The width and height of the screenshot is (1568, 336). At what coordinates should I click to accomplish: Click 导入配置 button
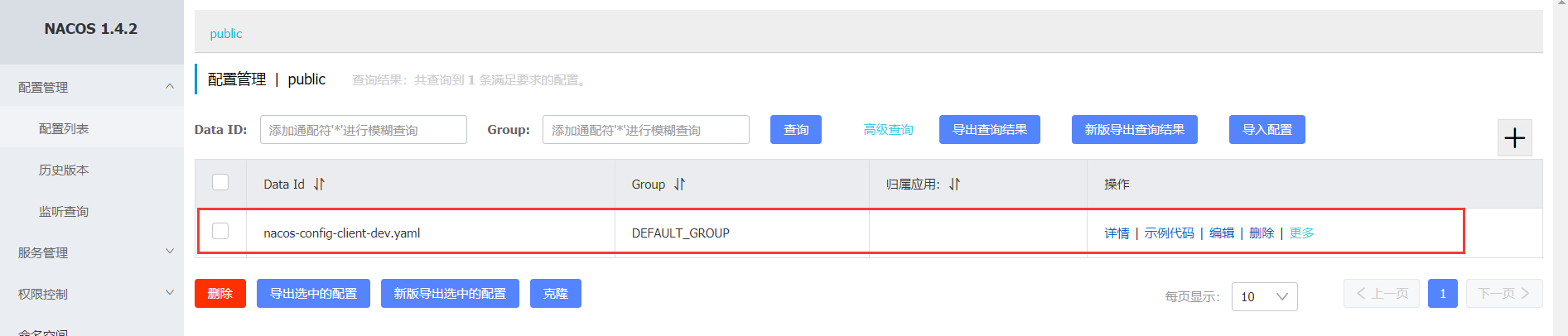tap(1267, 129)
